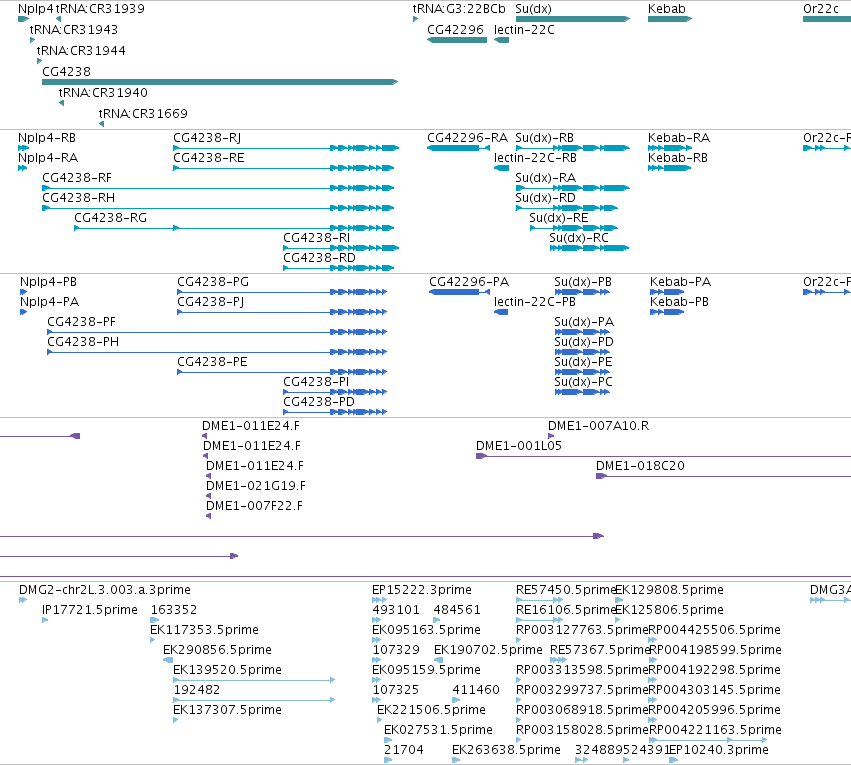Click the EK139520.5prime EST label

coord(227,670)
